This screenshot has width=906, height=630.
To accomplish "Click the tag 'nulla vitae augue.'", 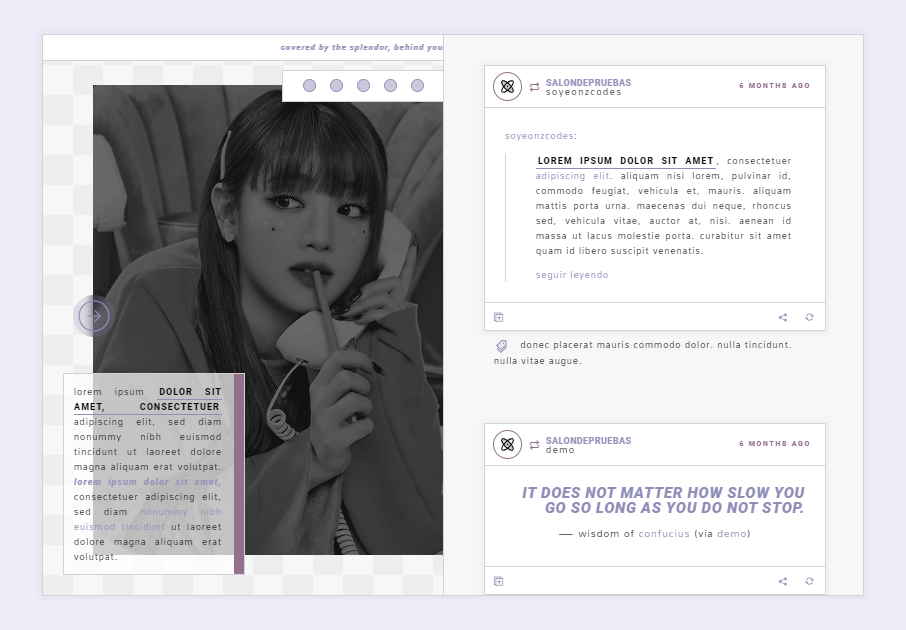I will [x=537, y=361].
